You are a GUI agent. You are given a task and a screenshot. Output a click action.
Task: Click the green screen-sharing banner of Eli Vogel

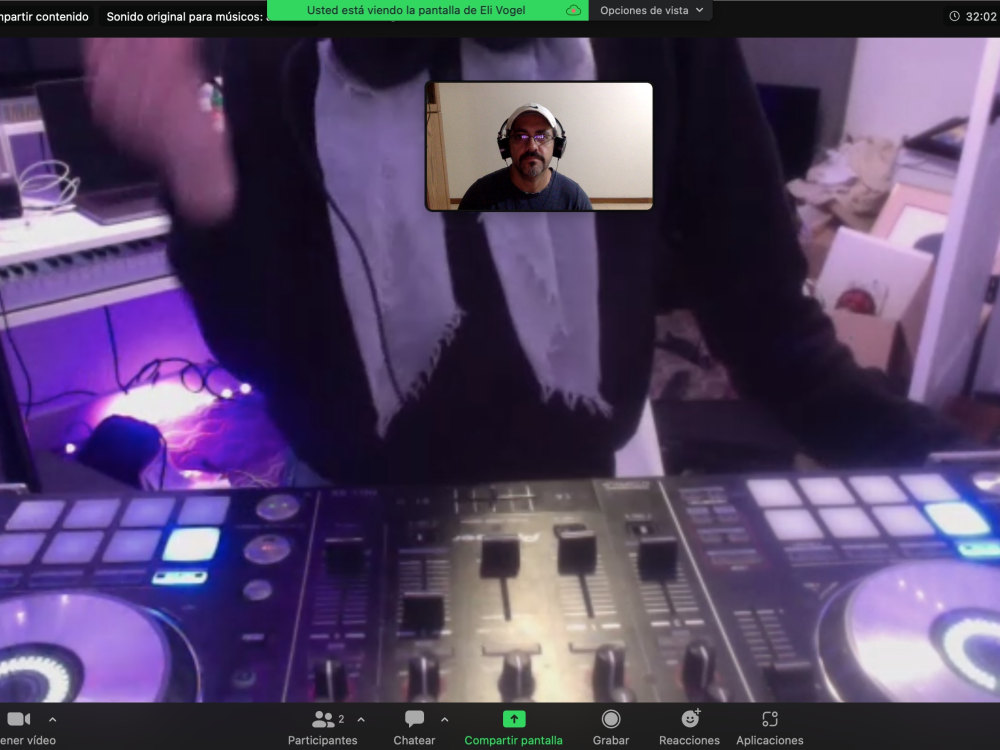pos(427,10)
